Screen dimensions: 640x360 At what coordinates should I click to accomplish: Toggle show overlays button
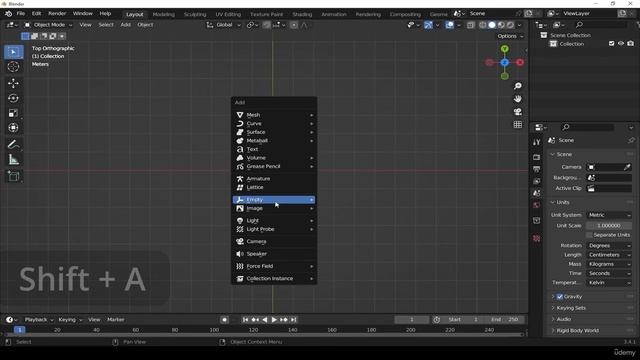(x=449, y=25)
